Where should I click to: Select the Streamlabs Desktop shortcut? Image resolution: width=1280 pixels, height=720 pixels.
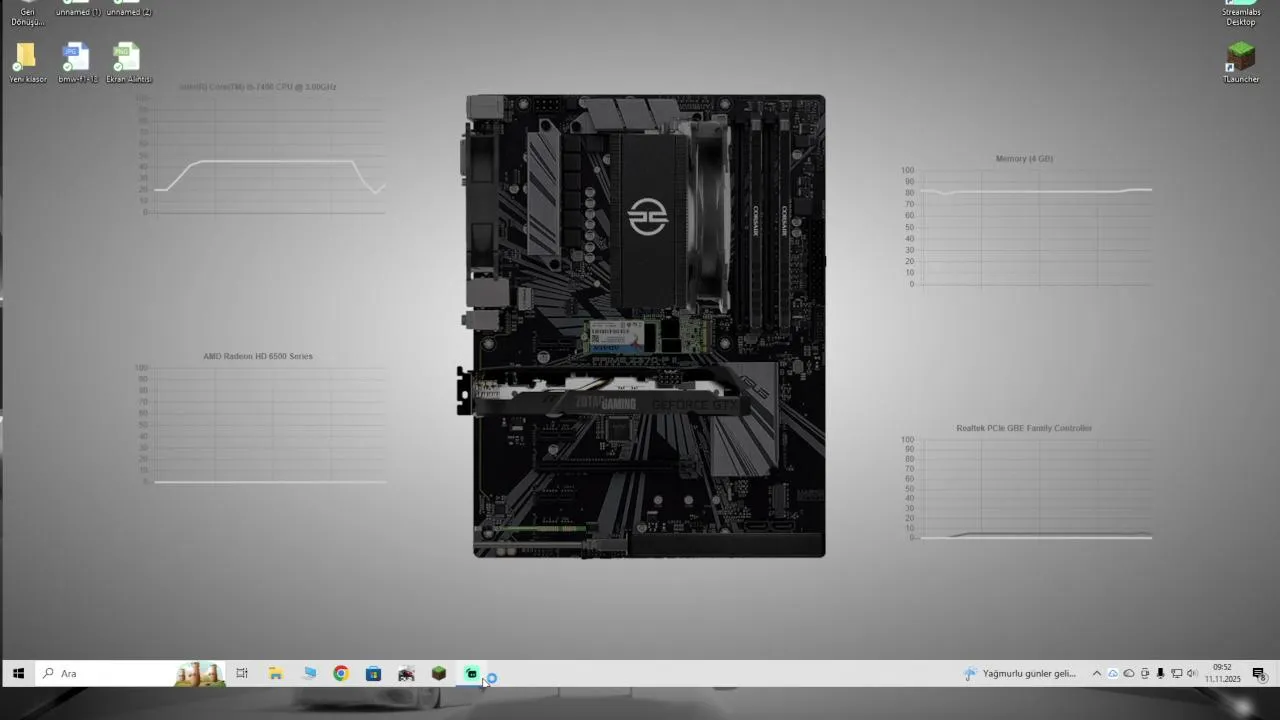pos(1240,13)
